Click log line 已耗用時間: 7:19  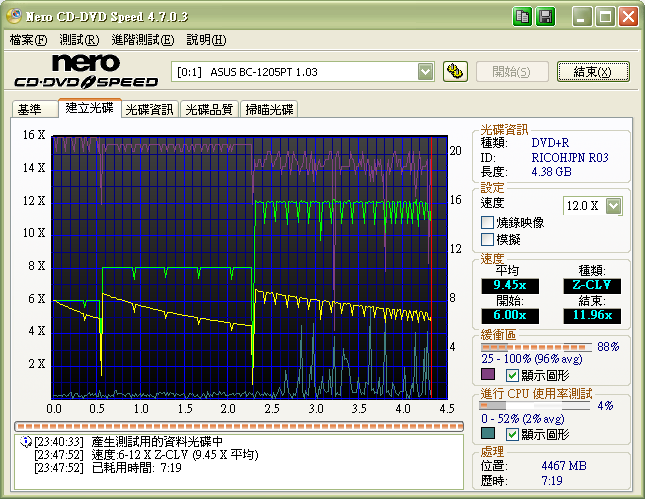(137, 468)
